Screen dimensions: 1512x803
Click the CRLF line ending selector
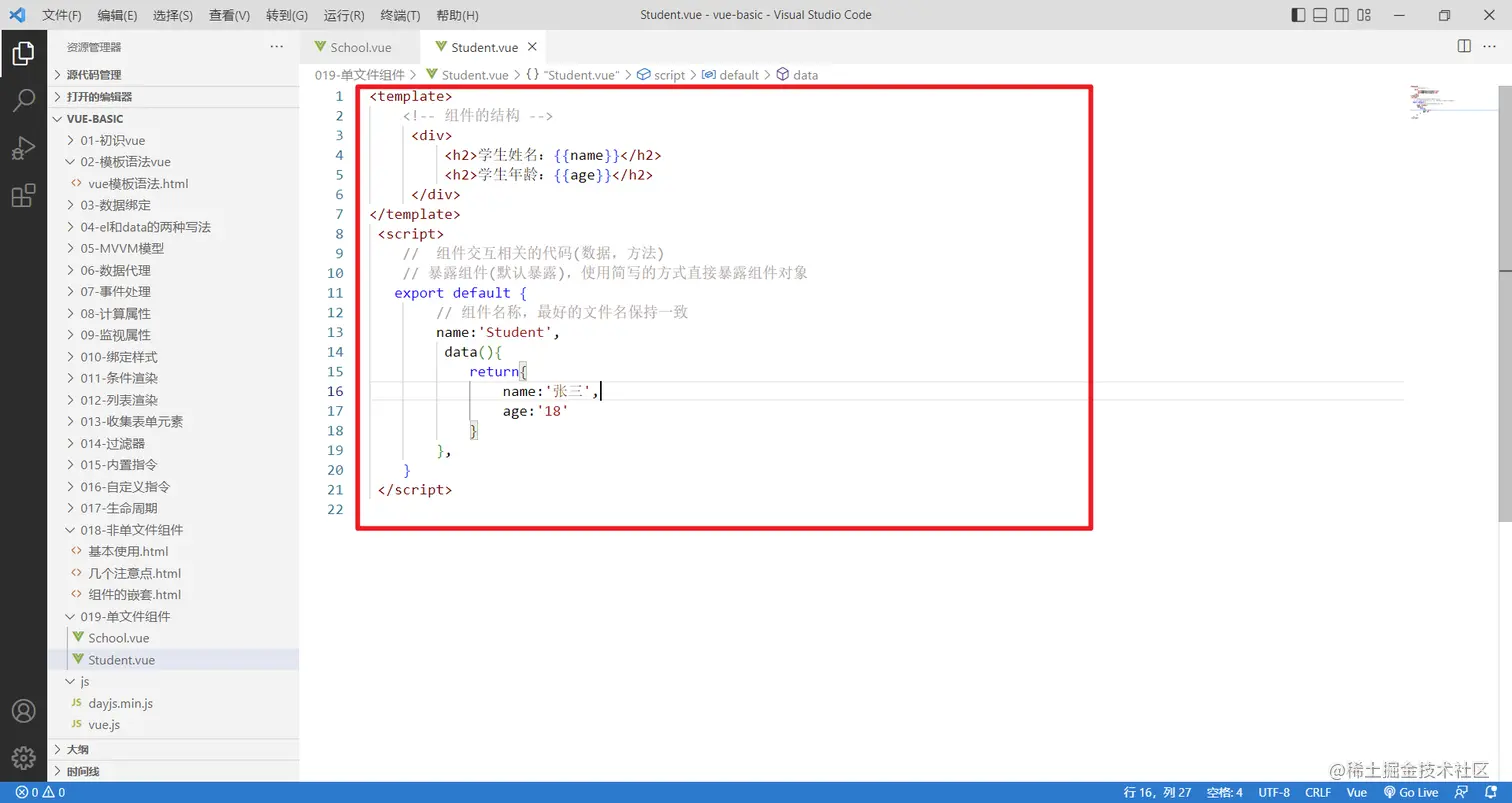(1318, 792)
